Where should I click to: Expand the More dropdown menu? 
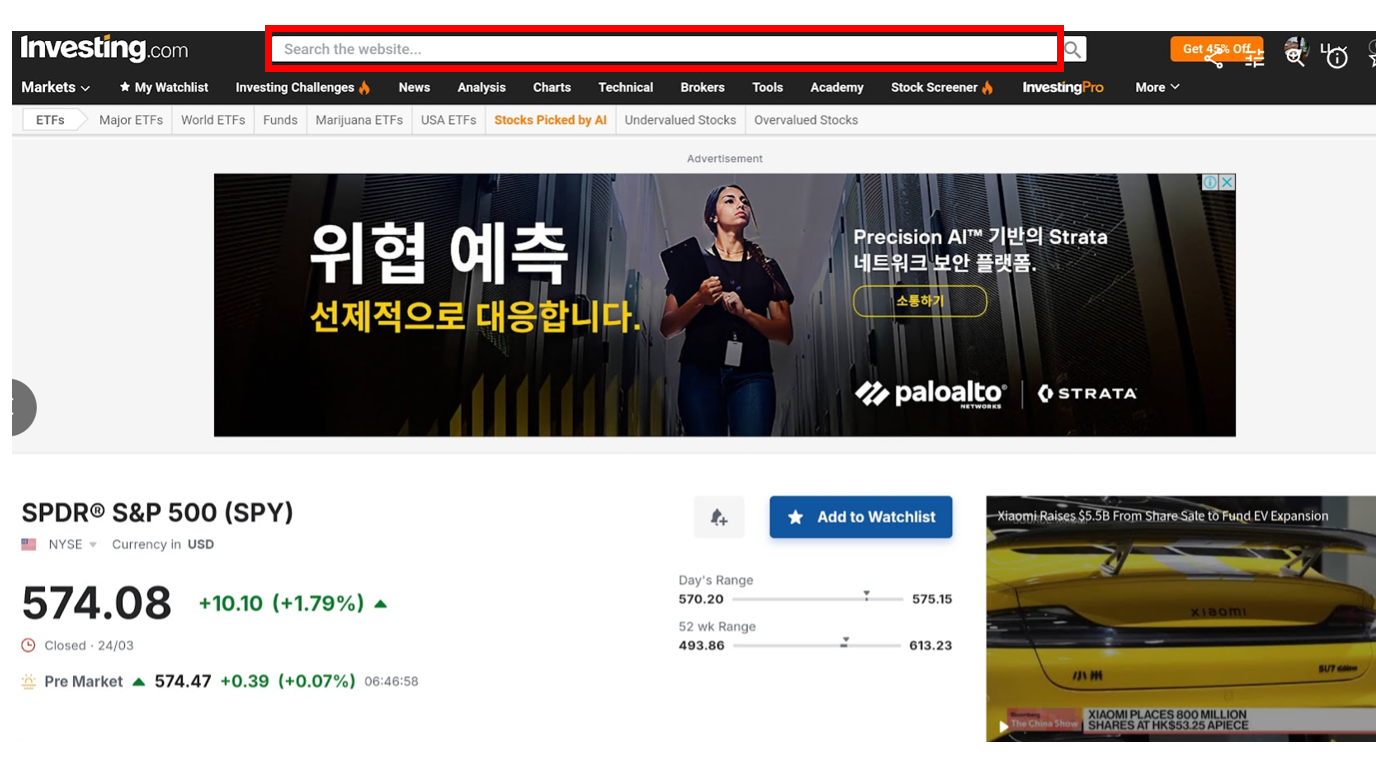1158,87
